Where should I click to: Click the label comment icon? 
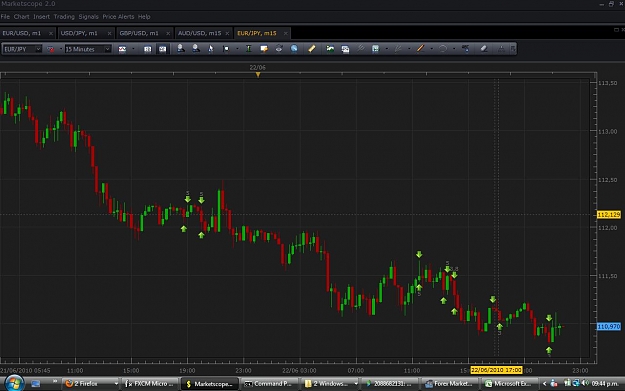pyautogui.click(x=264, y=49)
